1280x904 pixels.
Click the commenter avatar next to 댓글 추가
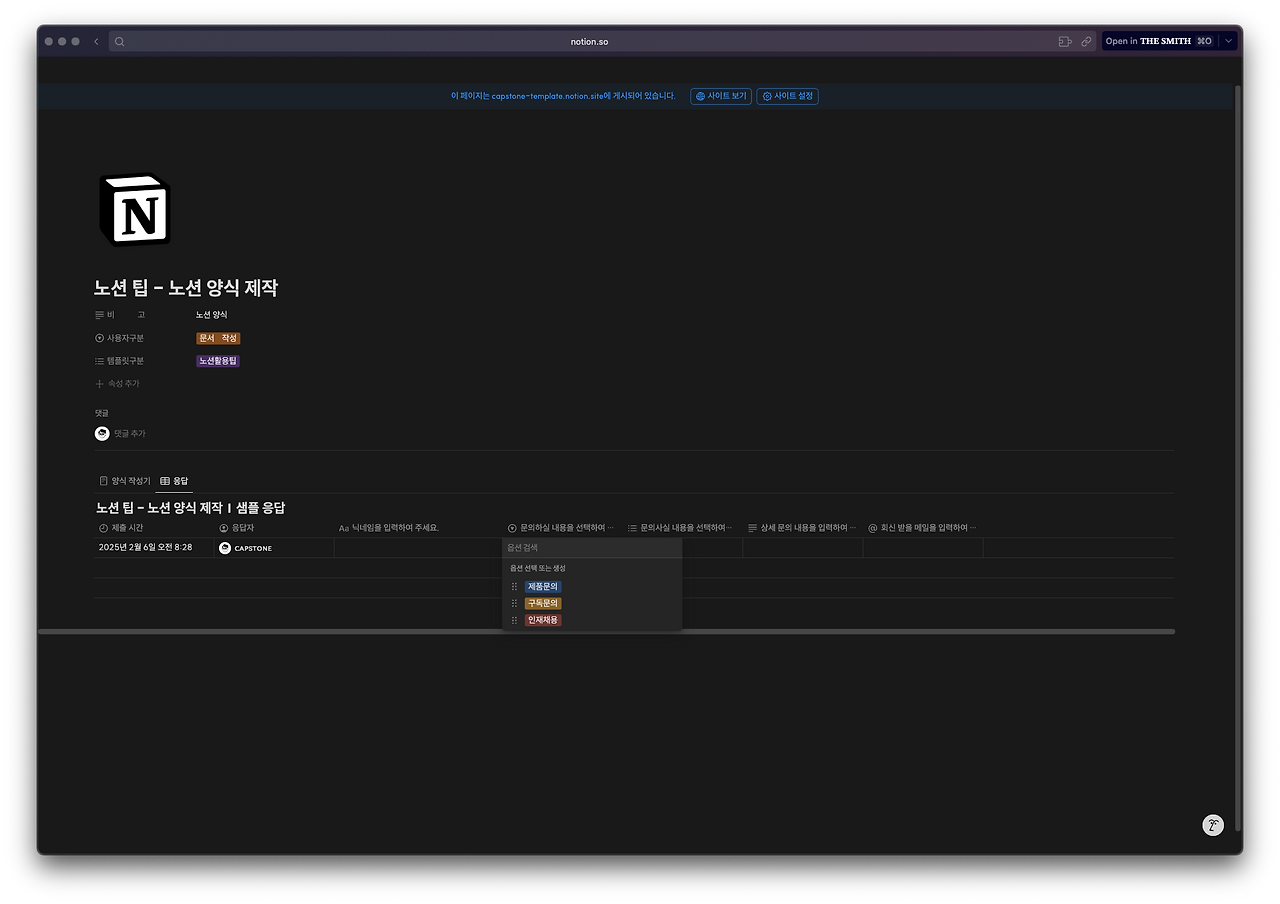tap(102, 433)
